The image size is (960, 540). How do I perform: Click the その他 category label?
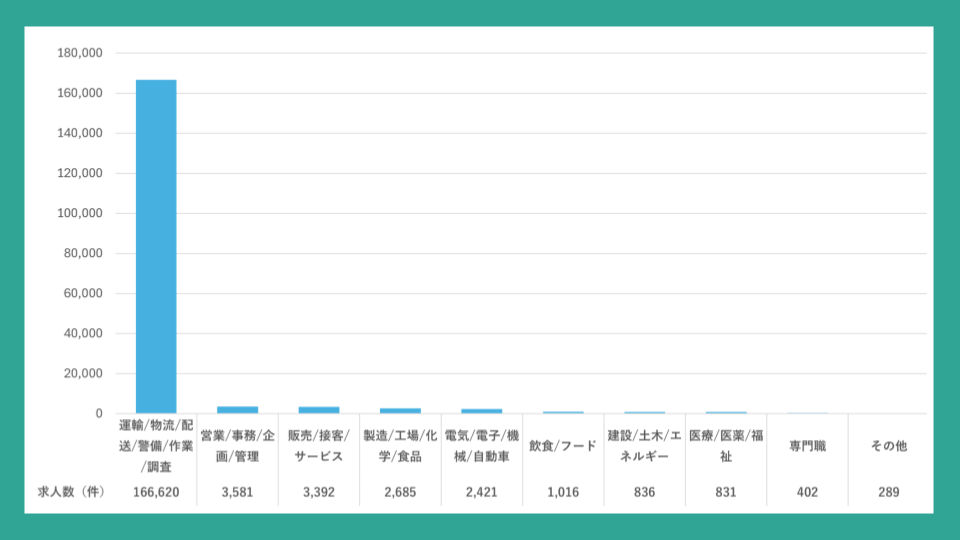coord(889,446)
